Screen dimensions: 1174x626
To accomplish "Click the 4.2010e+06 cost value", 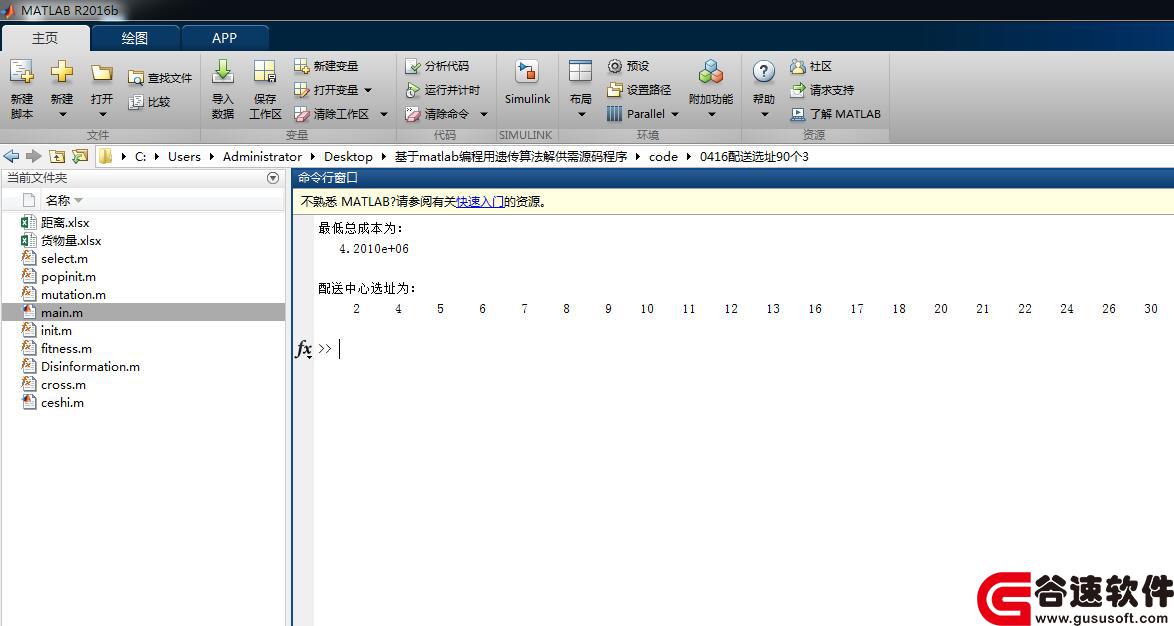I will point(374,249).
